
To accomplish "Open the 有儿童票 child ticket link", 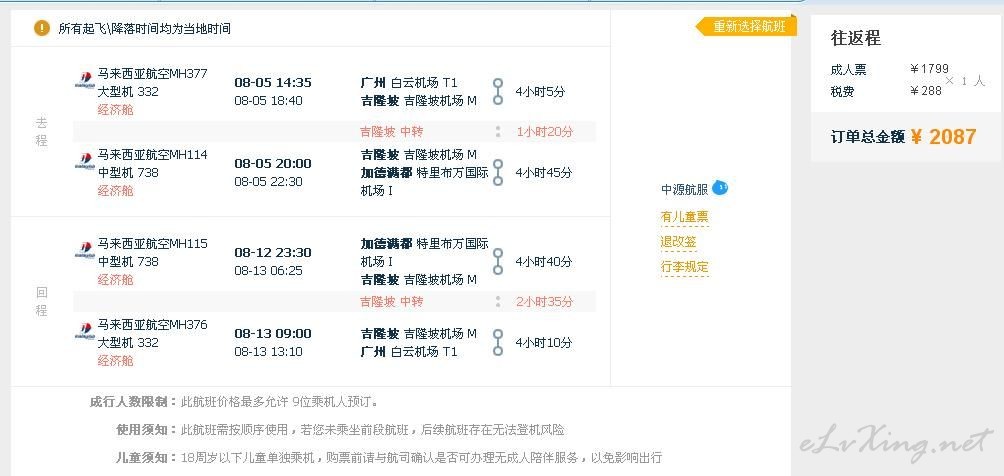I will coord(684,217).
